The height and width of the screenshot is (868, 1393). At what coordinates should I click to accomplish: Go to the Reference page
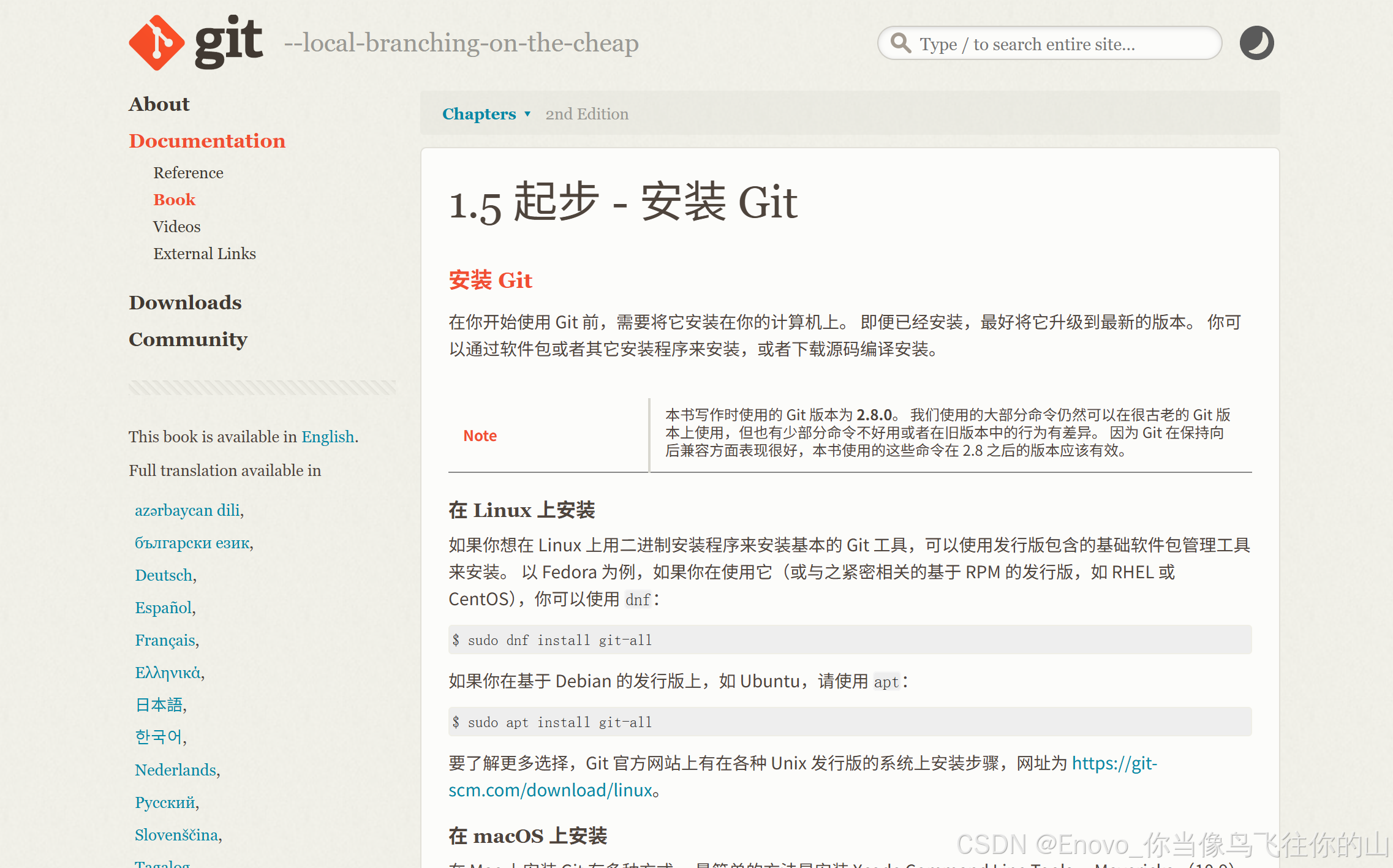188,173
